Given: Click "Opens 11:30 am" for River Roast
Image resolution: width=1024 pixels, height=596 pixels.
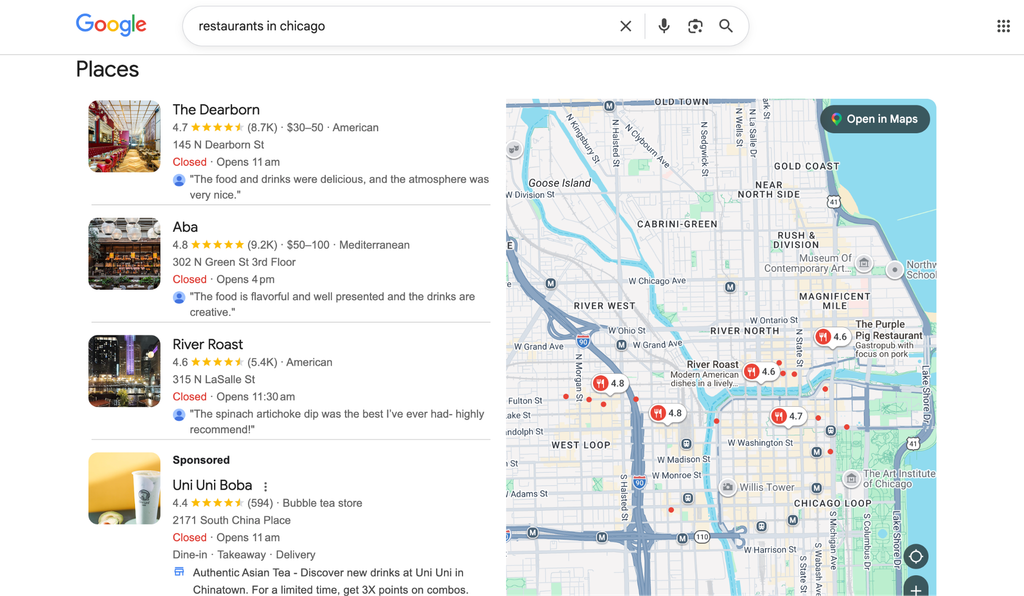Looking at the screenshot, I should [x=255, y=397].
